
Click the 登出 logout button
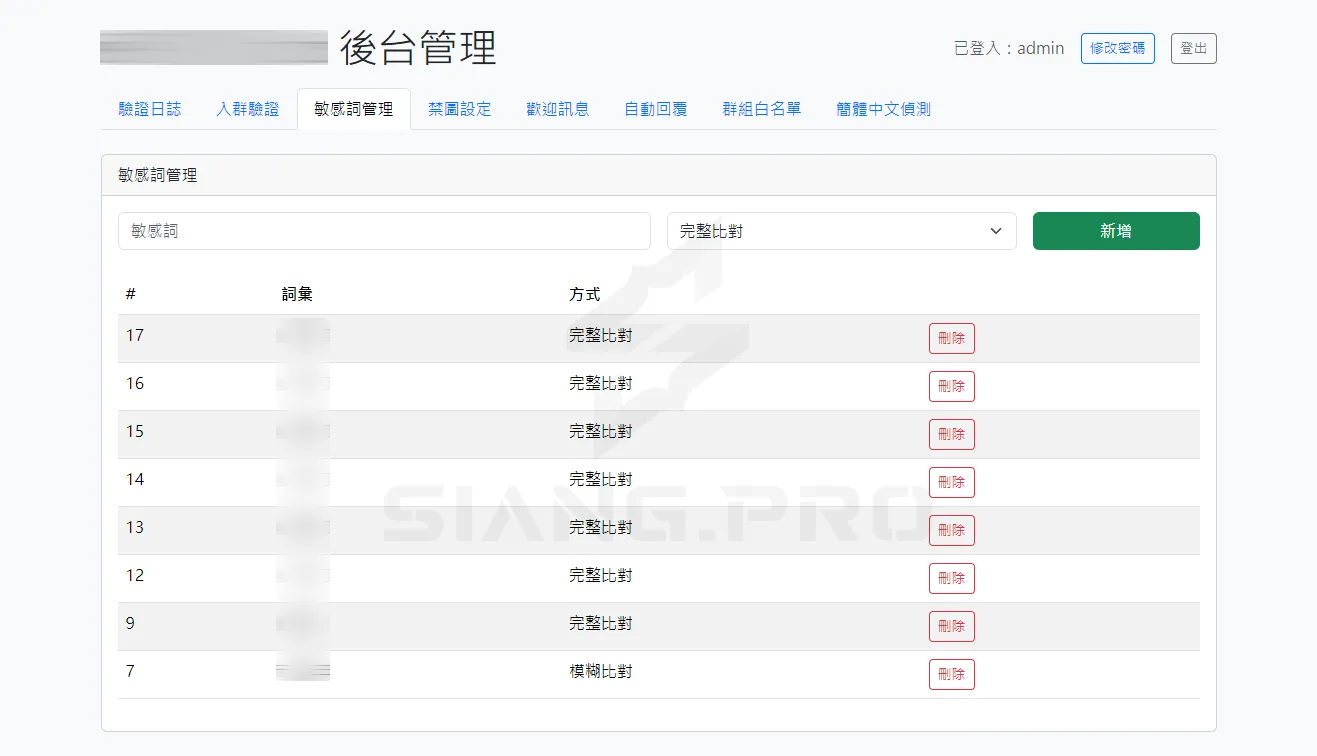(1193, 48)
